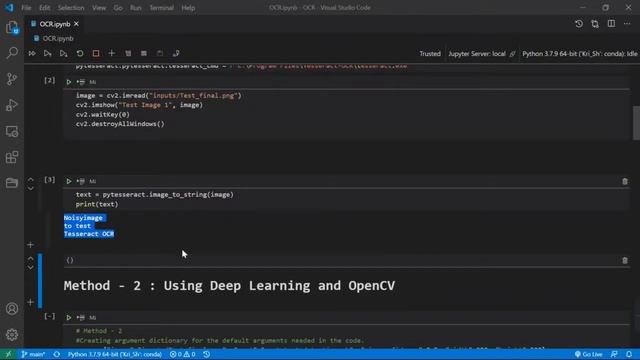Select Python 3.7.9 interpreter in status bar
The width and height of the screenshot is (640, 360).
click(x=115, y=354)
